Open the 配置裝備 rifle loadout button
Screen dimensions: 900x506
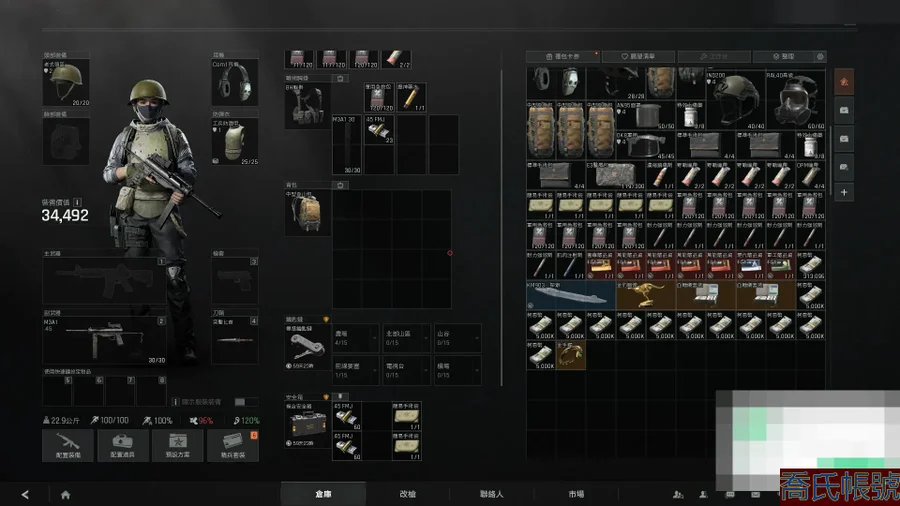[68, 445]
